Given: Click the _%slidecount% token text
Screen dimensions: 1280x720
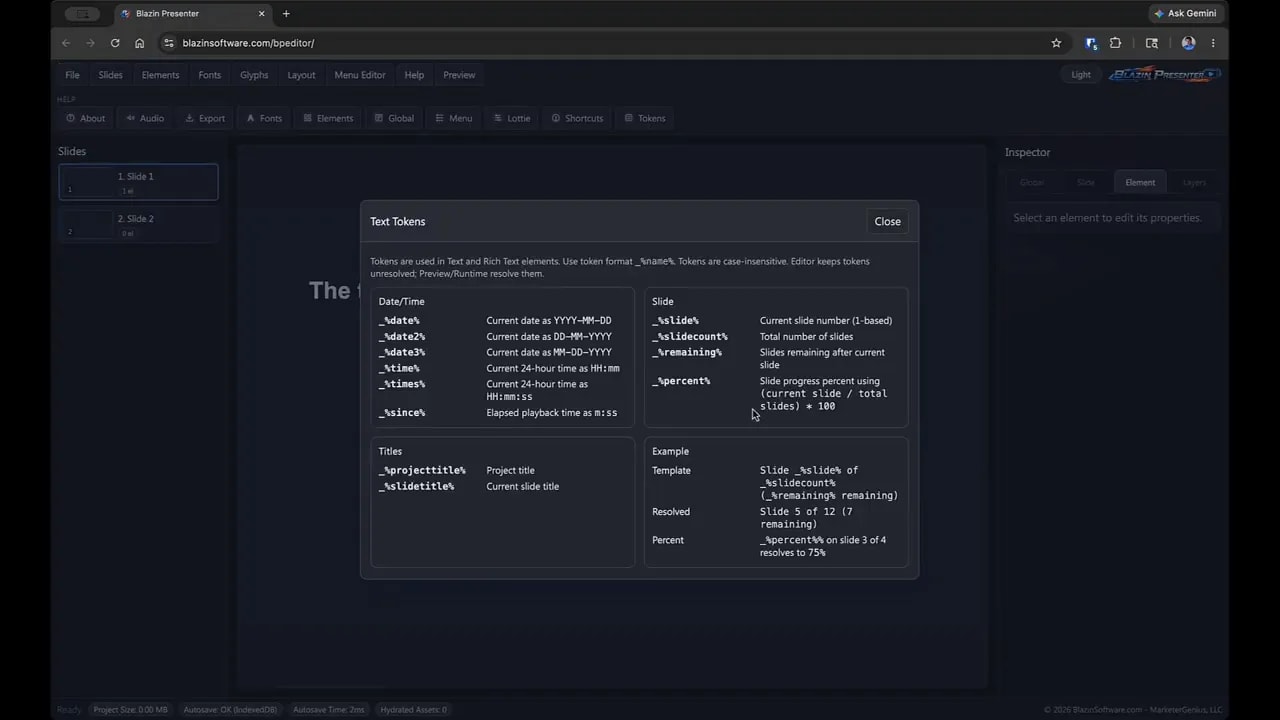Looking at the screenshot, I should click(x=690, y=337).
